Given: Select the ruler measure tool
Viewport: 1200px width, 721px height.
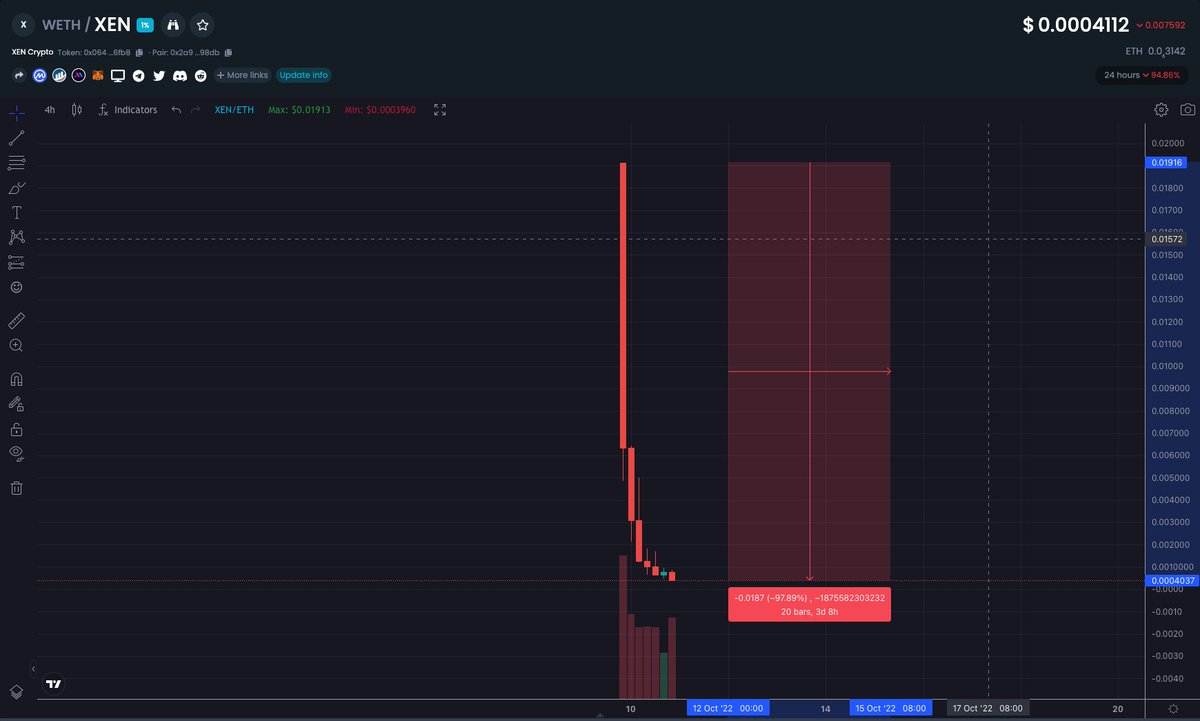Looking at the screenshot, I should coord(16,320).
